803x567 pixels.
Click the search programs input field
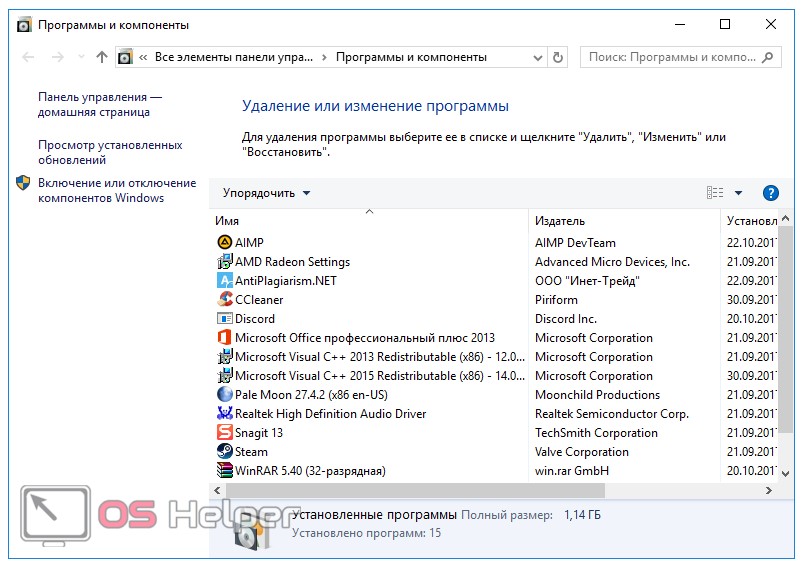(670, 57)
